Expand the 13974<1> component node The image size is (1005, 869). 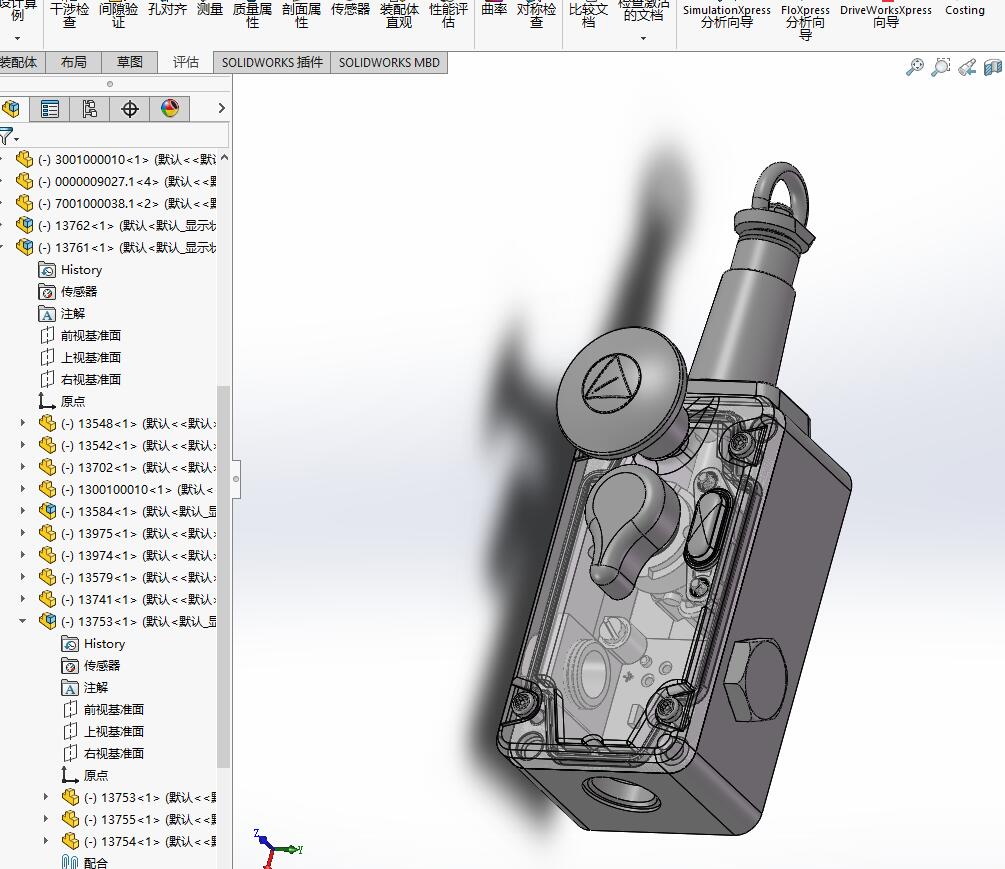coord(23,555)
